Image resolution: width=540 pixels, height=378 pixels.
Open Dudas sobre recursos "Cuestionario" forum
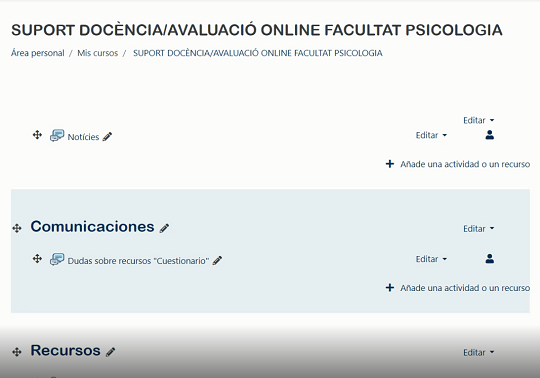coord(138,261)
